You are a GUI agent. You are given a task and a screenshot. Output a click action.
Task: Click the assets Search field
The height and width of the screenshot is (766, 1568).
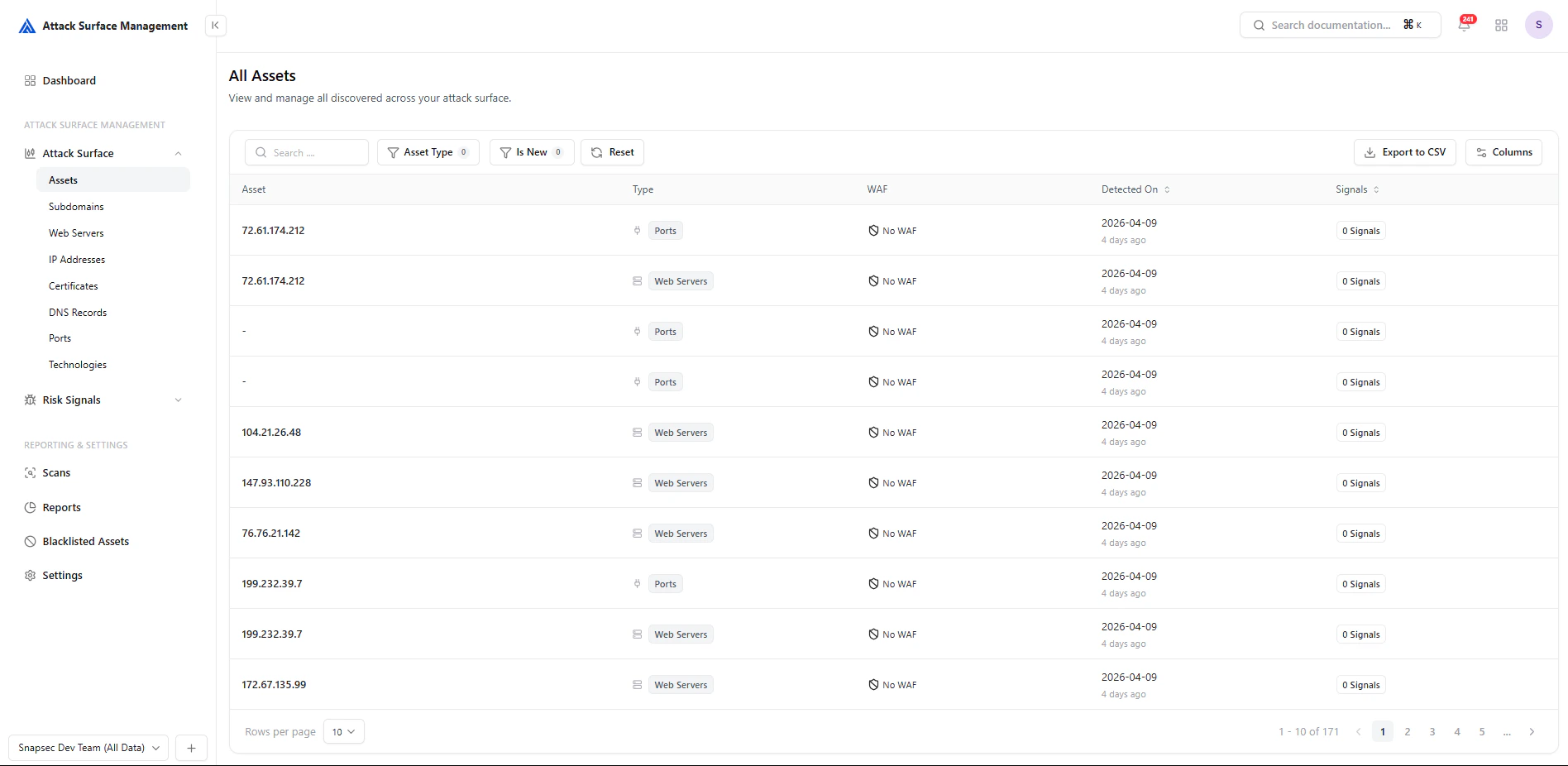click(x=307, y=152)
